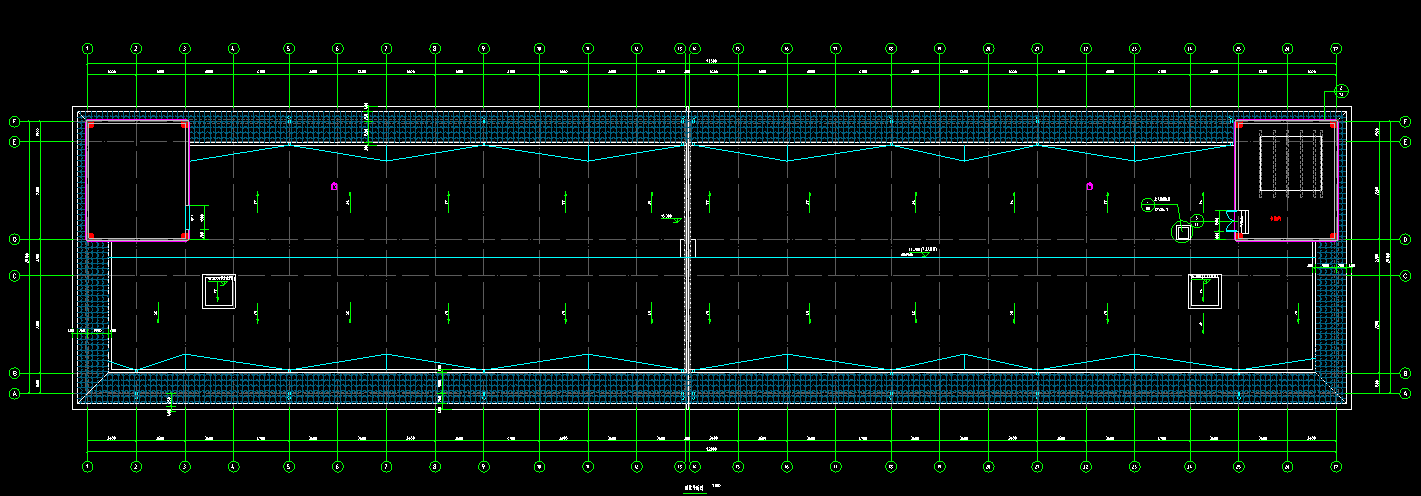Click the top-left red column of the left room
1421x496 pixels.
pyautogui.click(x=91, y=125)
